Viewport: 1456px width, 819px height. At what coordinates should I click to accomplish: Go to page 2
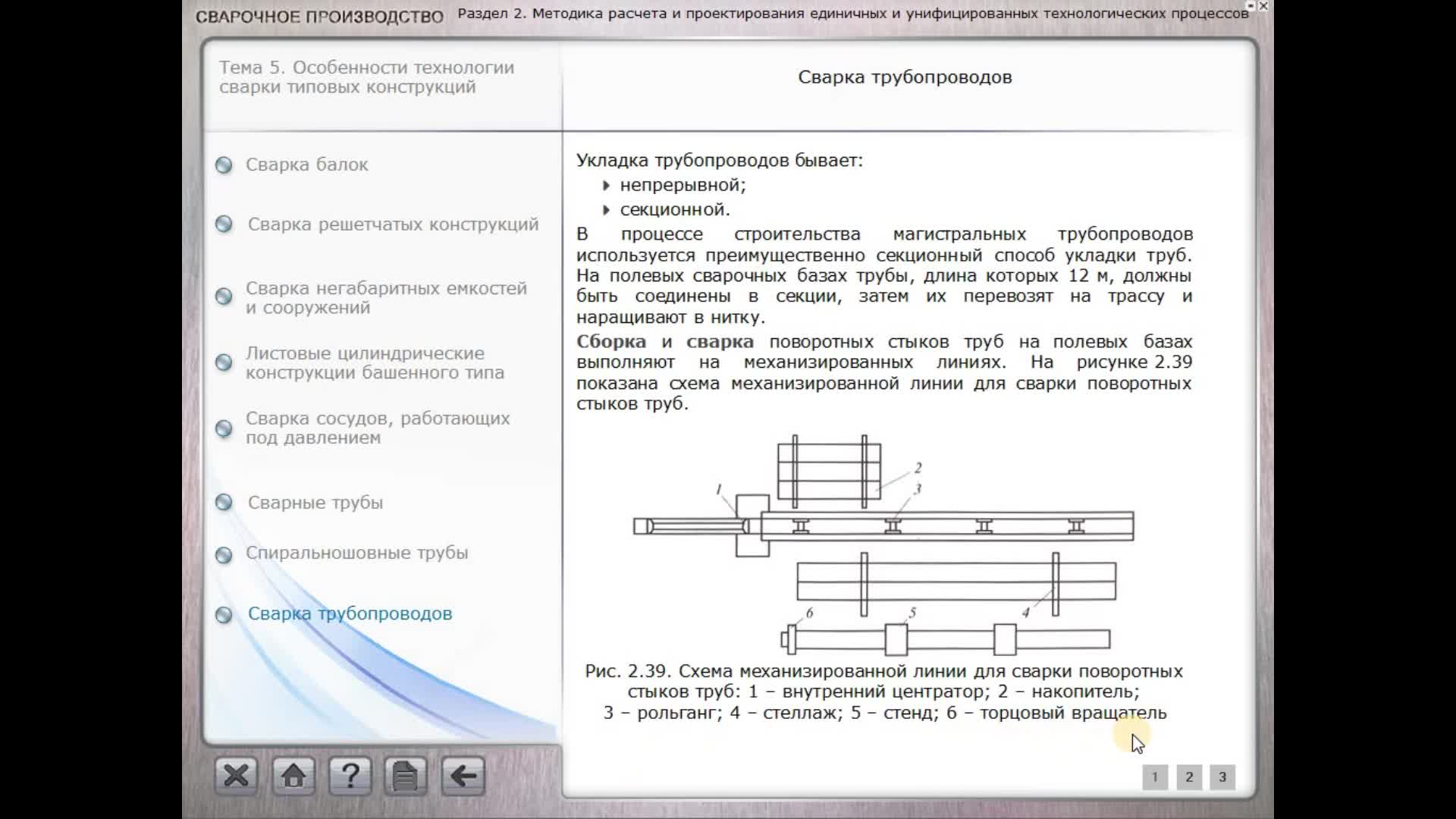point(1189,777)
